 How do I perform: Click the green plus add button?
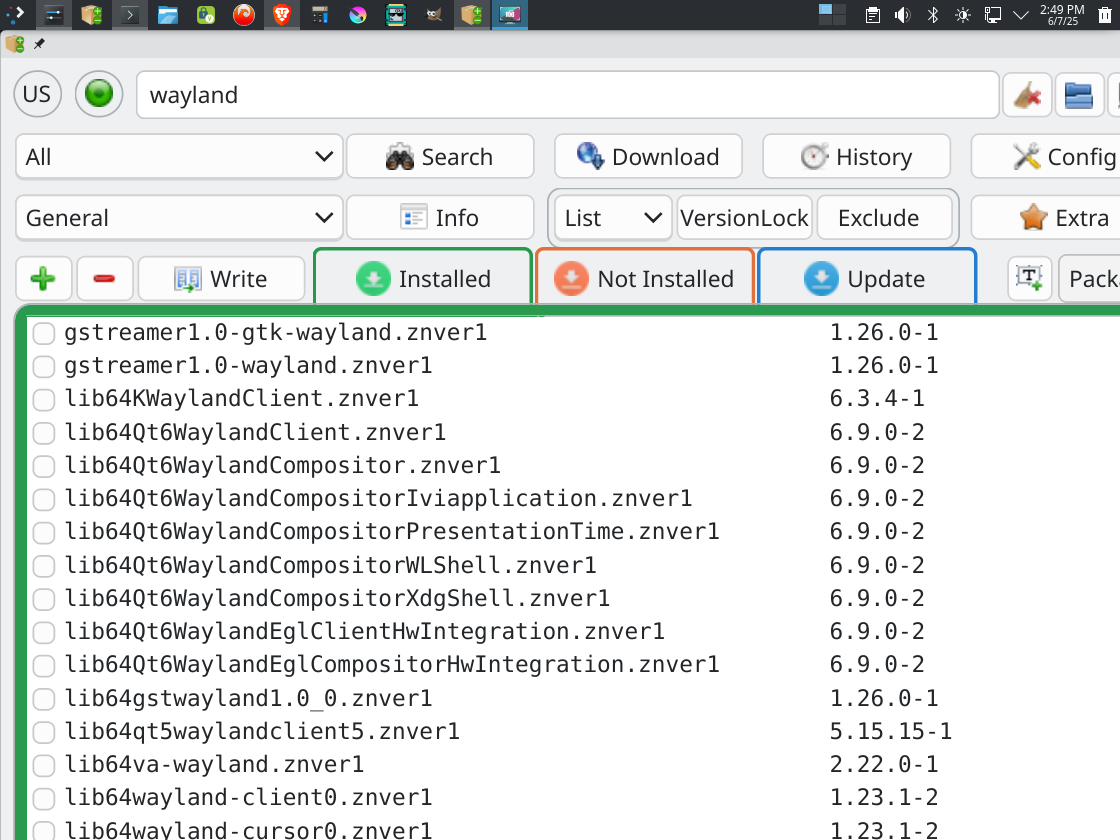pyautogui.click(x=43, y=279)
